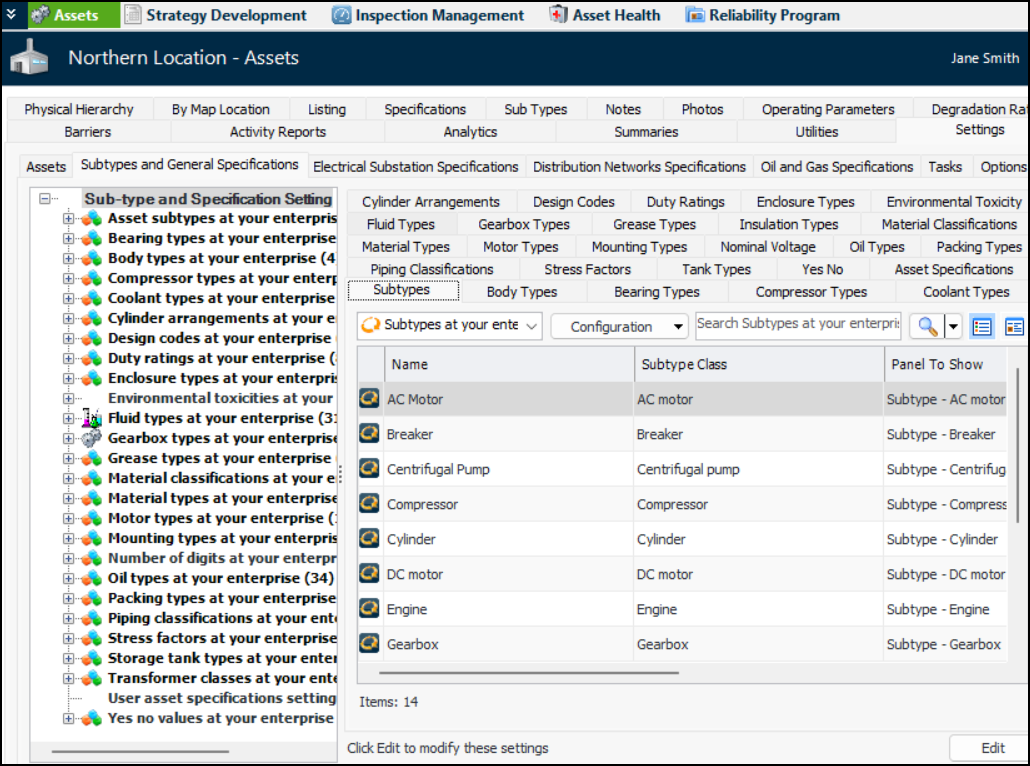Open the search options dropdown arrow
Screen dimensions: 1030x766
(953, 326)
